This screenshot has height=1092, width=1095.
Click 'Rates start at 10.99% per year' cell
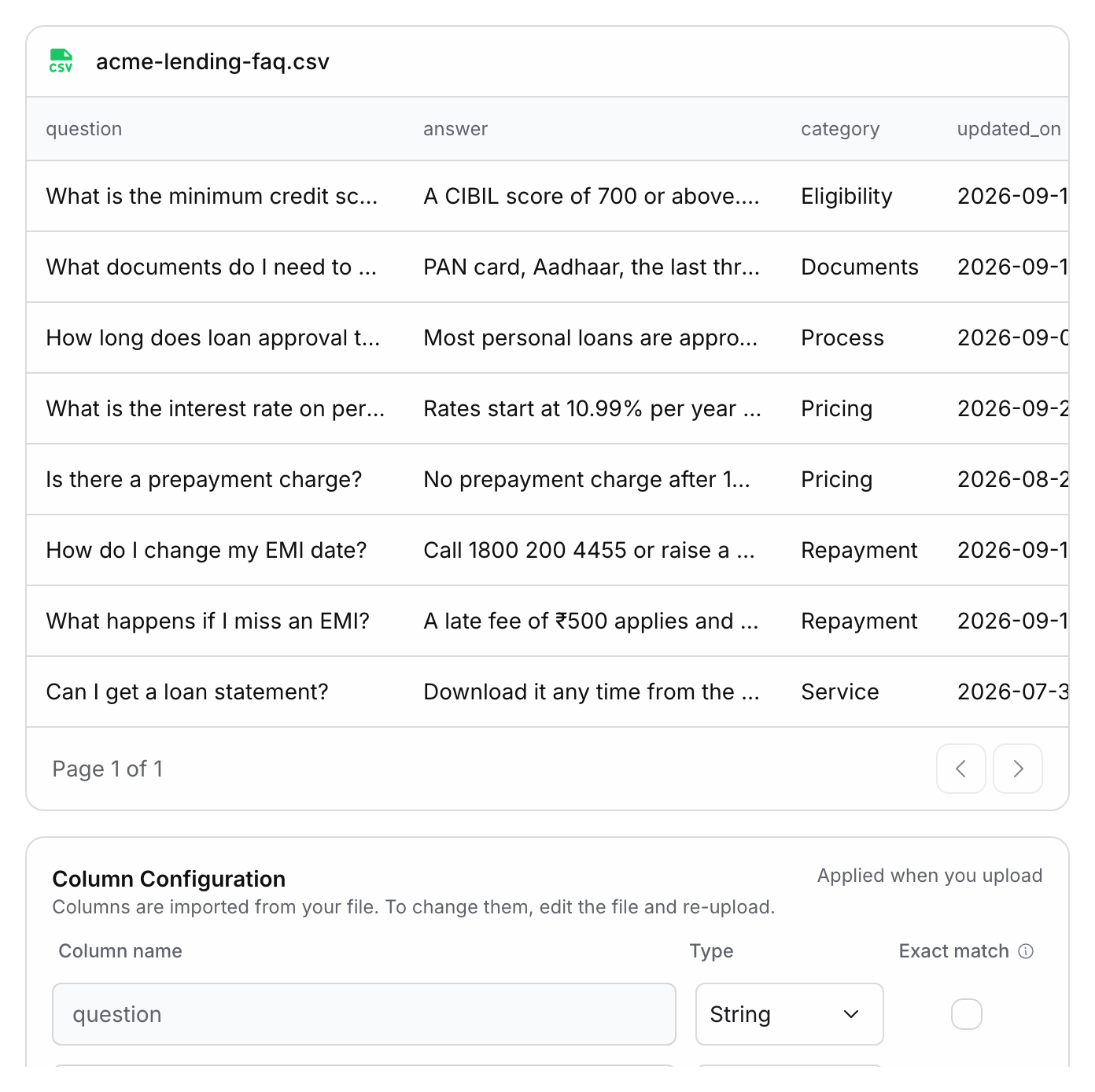592,408
